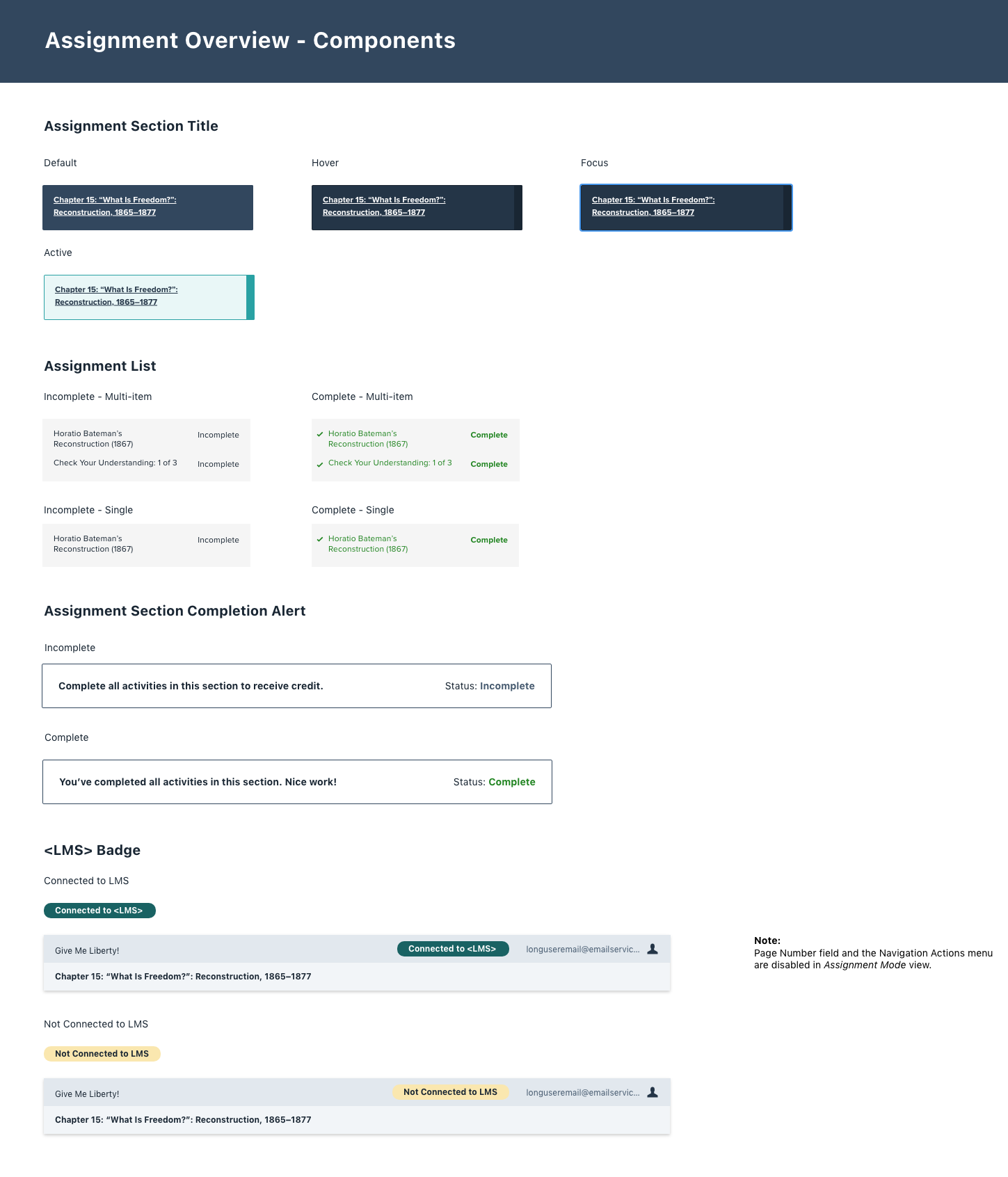Screen dimensions: 1008x1177
Task: Select Complete - Single Horatio Bateman's Reconstruction item
Action: tap(368, 544)
